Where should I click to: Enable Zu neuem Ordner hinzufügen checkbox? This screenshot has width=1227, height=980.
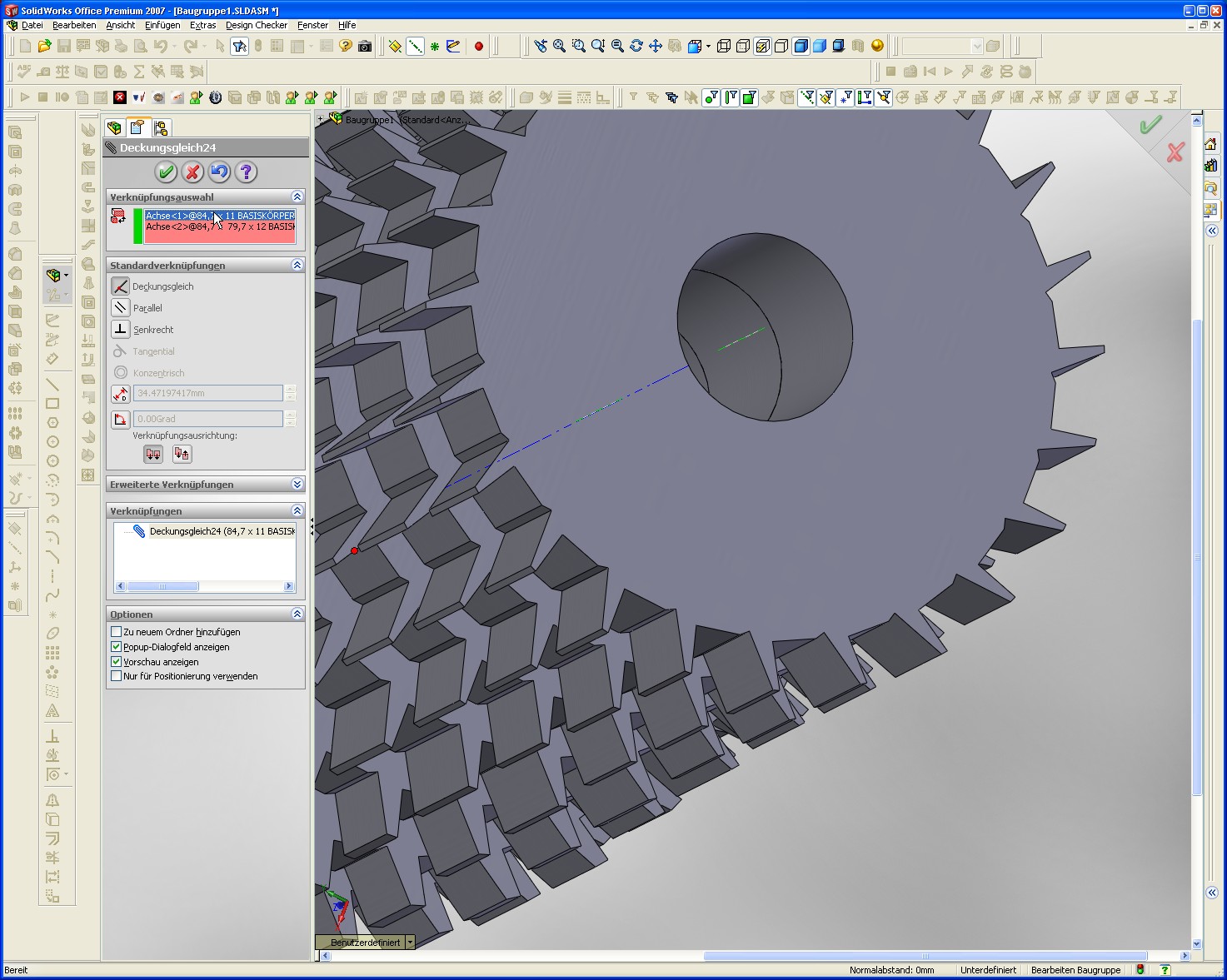[117, 632]
